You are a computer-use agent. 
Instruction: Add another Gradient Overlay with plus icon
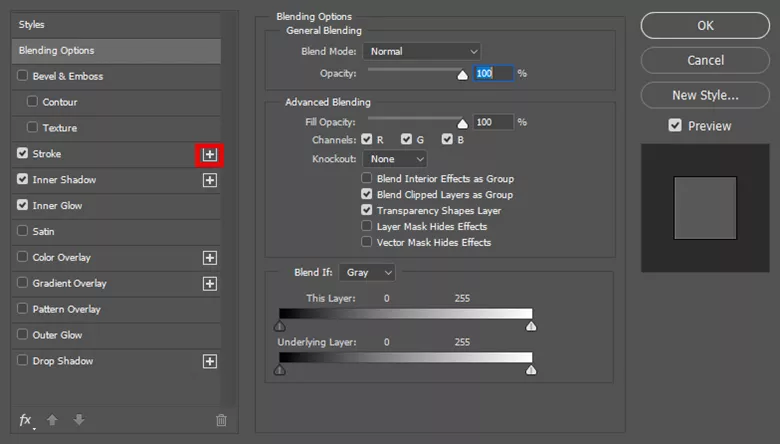tap(209, 284)
